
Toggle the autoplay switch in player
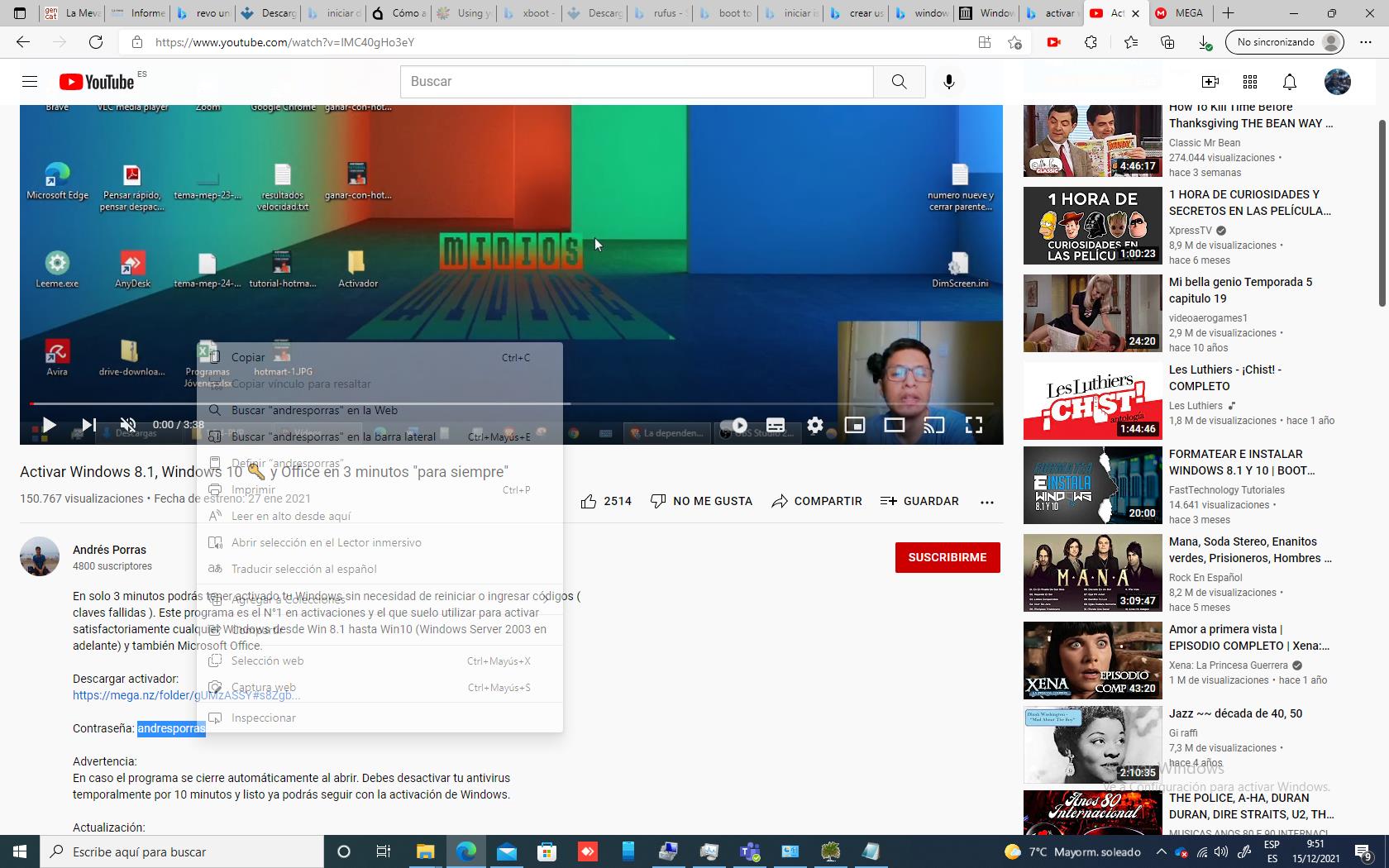[x=734, y=425]
